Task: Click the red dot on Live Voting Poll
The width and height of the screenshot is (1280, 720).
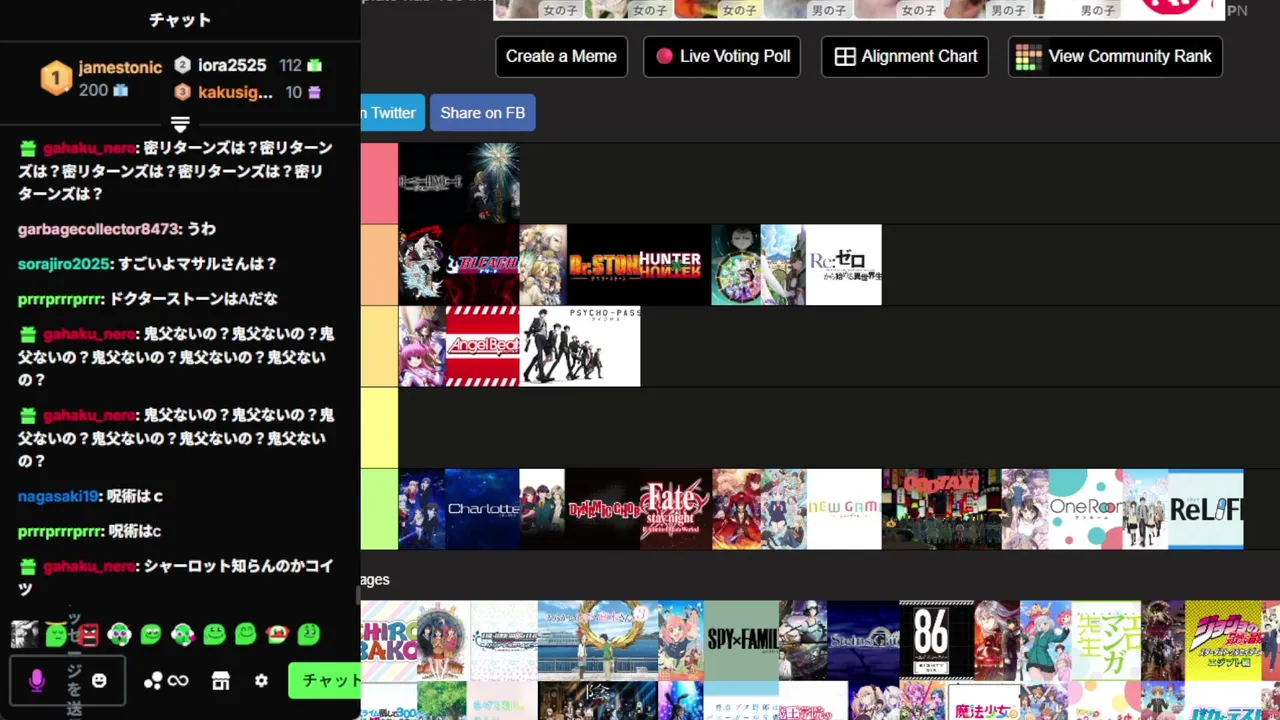Action: pyautogui.click(x=664, y=57)
